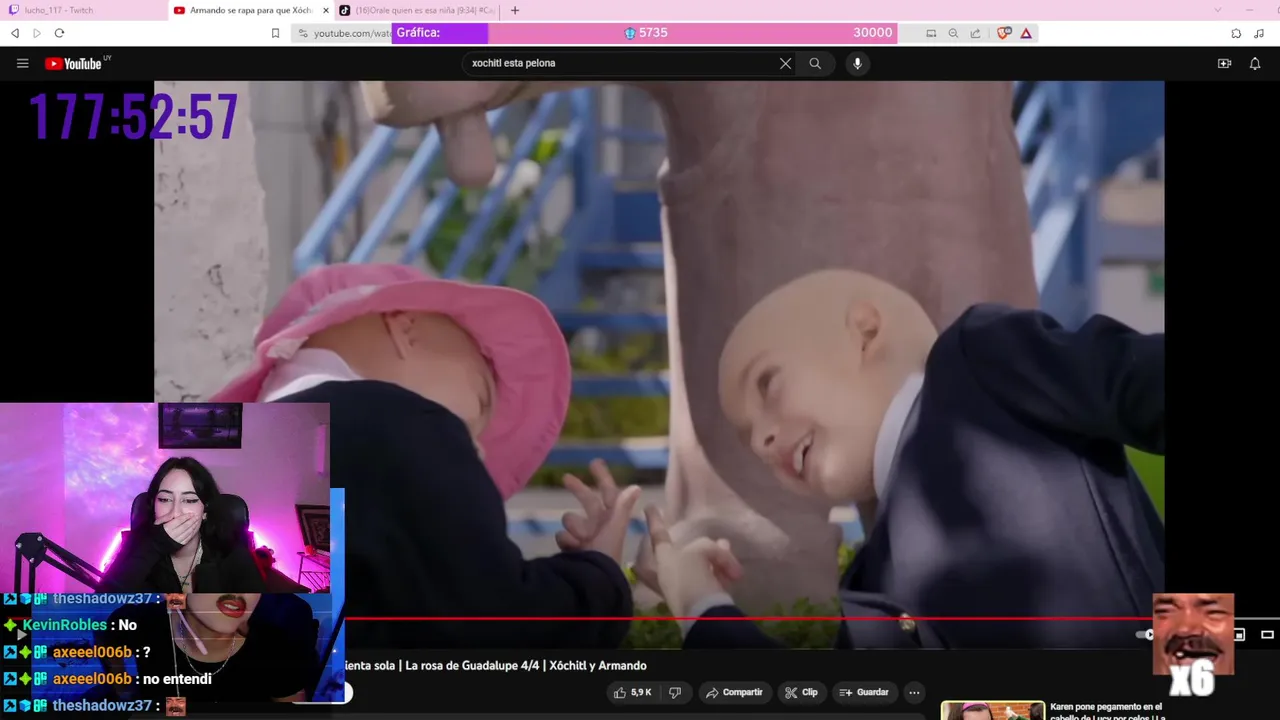Viewport: 1280px width, 720px height.
Task: Open the Brave Shields lion icon
Action: (x=1004, y=33)
